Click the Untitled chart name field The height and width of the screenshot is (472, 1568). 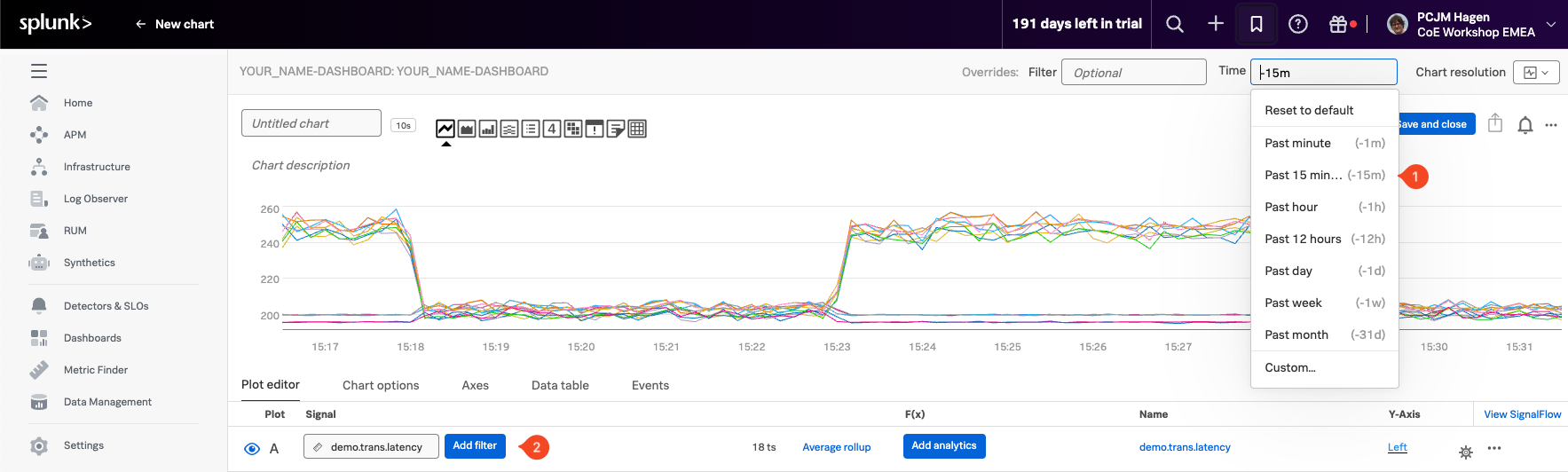point(311,123)
